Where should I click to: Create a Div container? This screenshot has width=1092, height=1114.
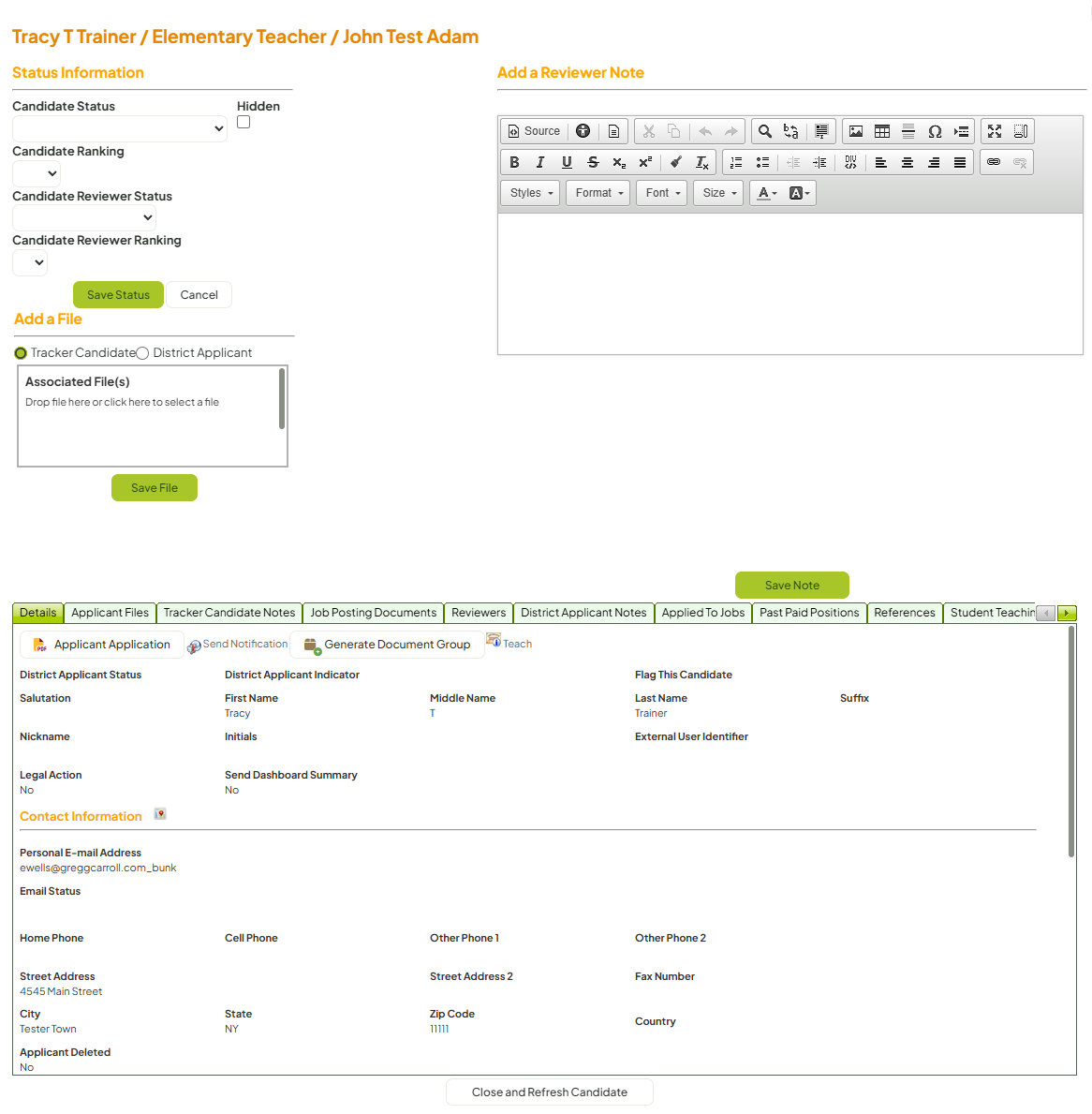coord(850,163)
